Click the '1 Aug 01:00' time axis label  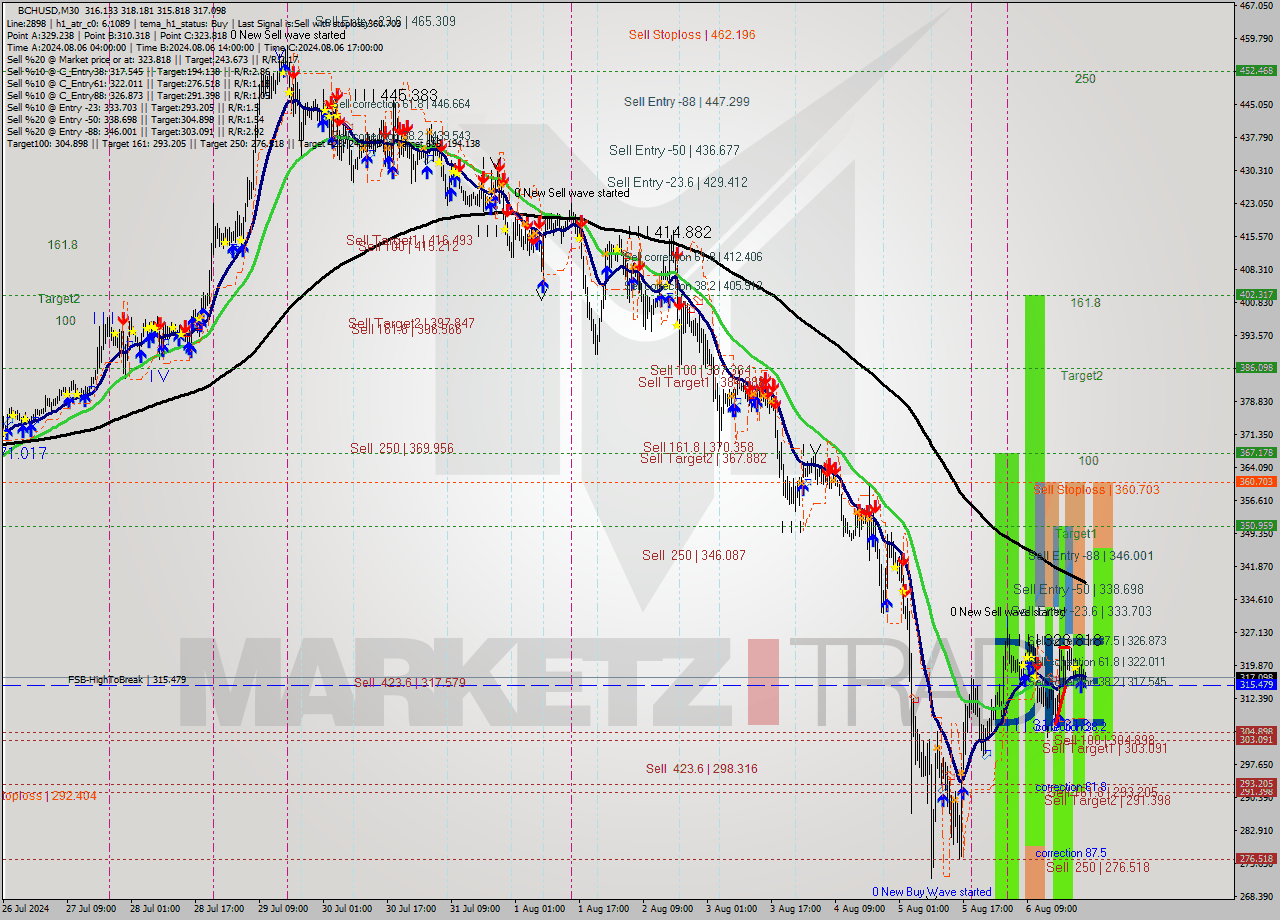coord(539,909)
